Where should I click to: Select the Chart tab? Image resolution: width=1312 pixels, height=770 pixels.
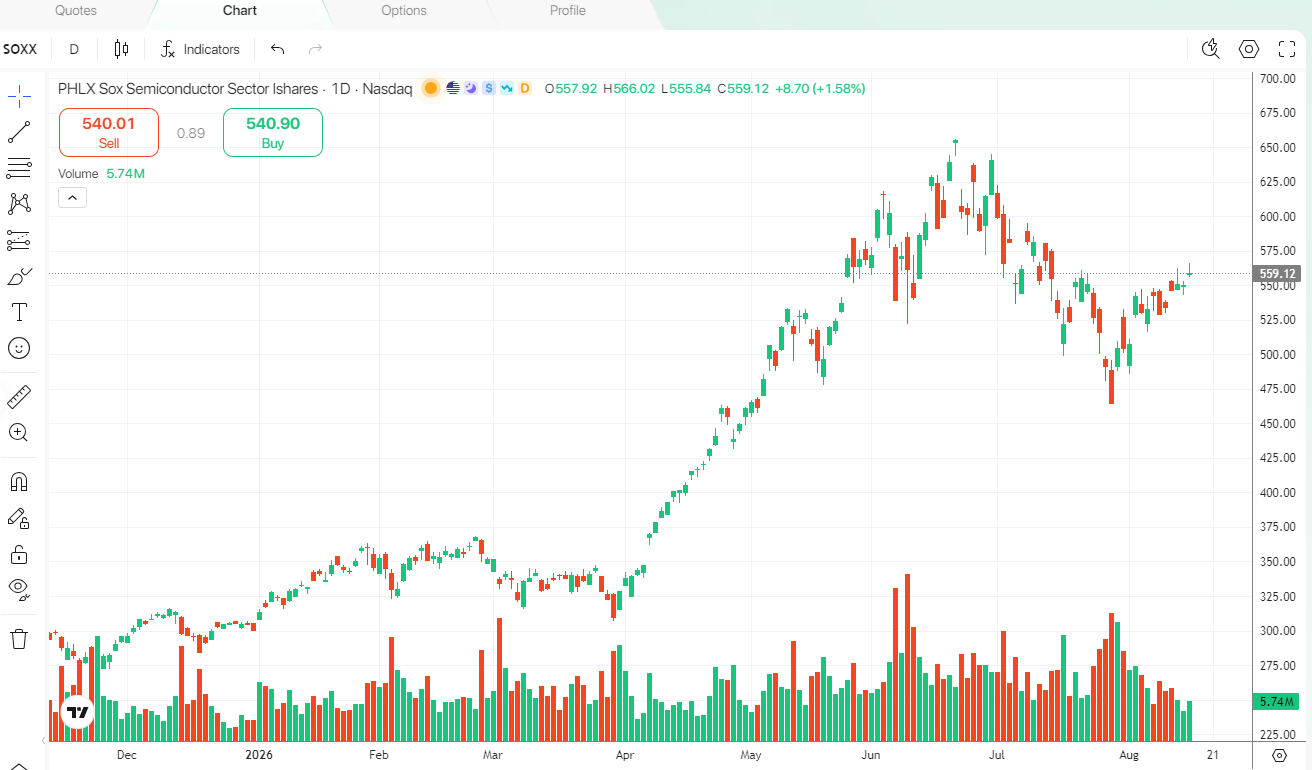coord(240,11)
